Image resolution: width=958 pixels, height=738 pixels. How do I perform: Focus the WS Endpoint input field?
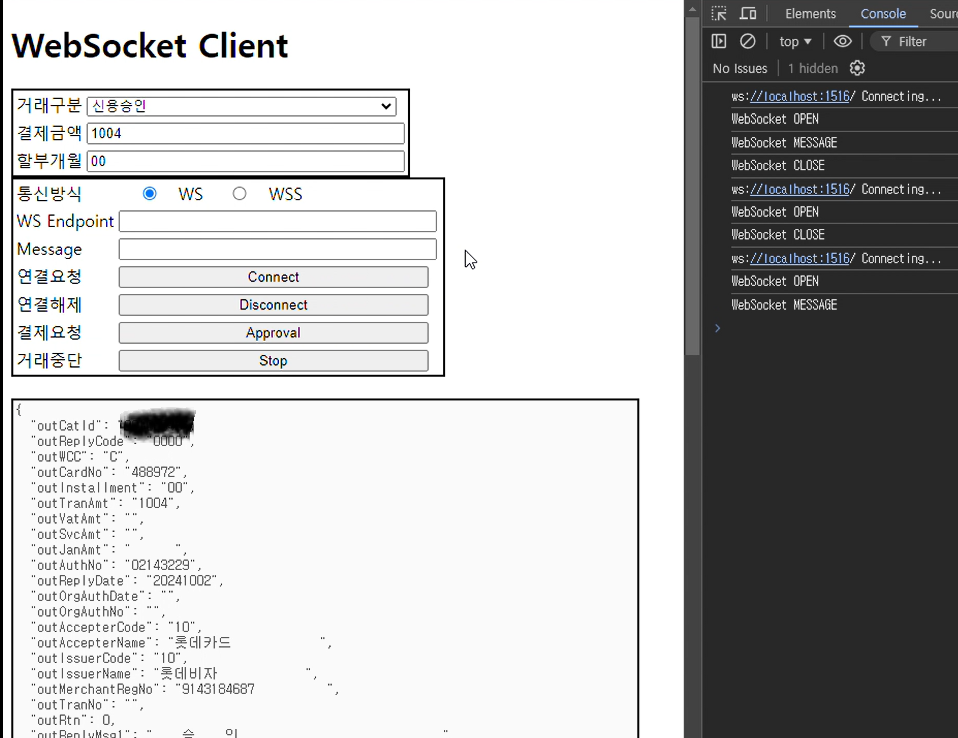coord(277,222)
